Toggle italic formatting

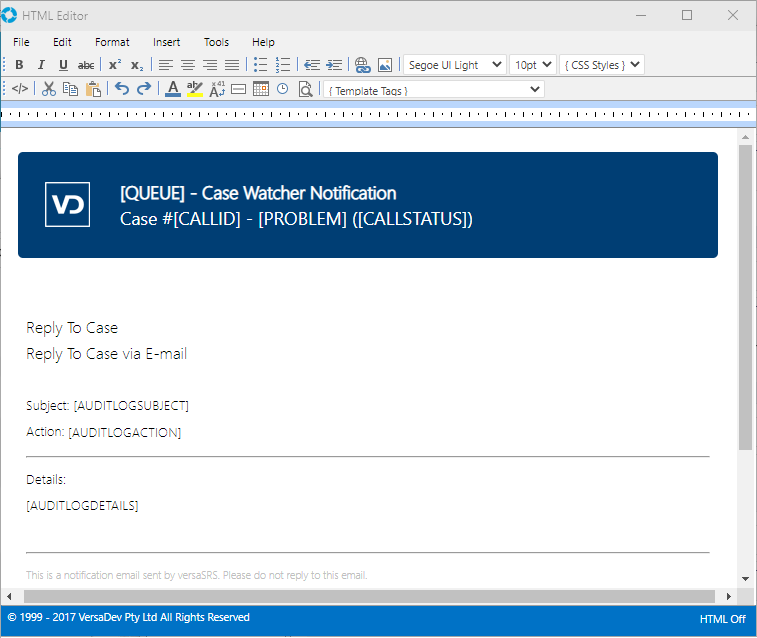click(41, 65)
